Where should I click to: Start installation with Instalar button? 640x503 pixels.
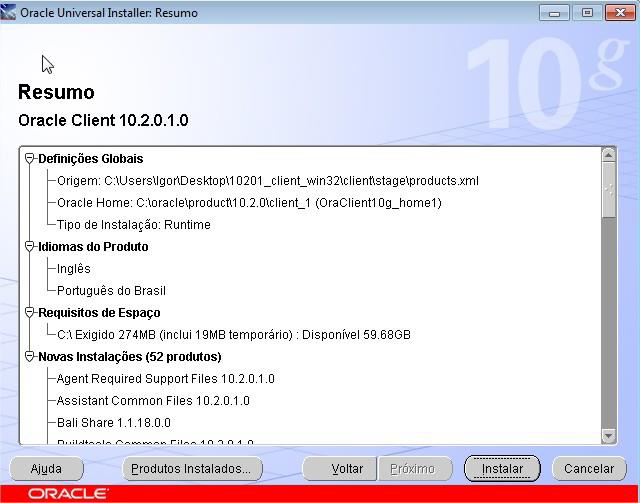[x=502, y=469]
